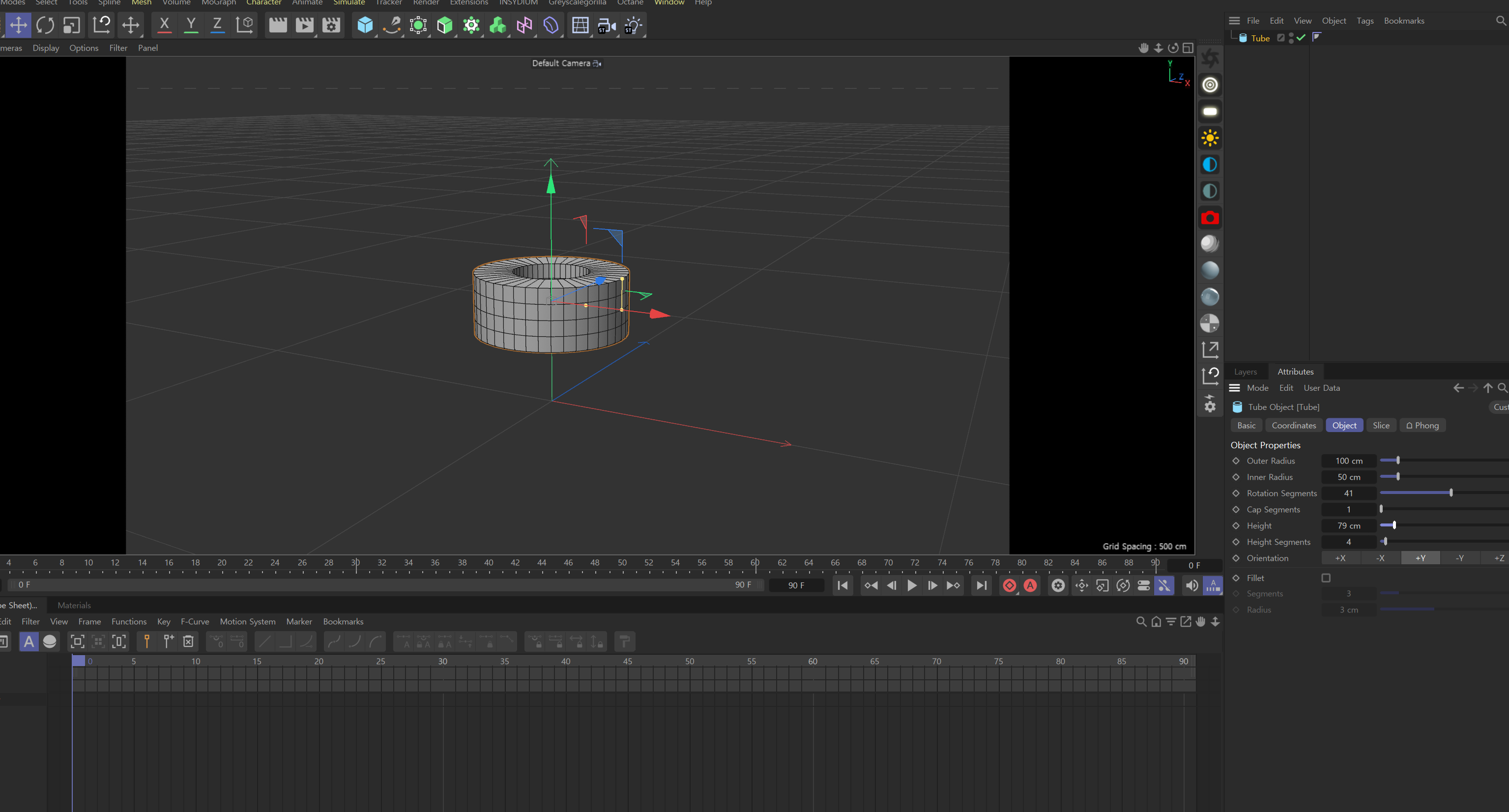Click the MoGraph Cloner icon
Viewport: 1509px width, 812px height.
(498, 25)
